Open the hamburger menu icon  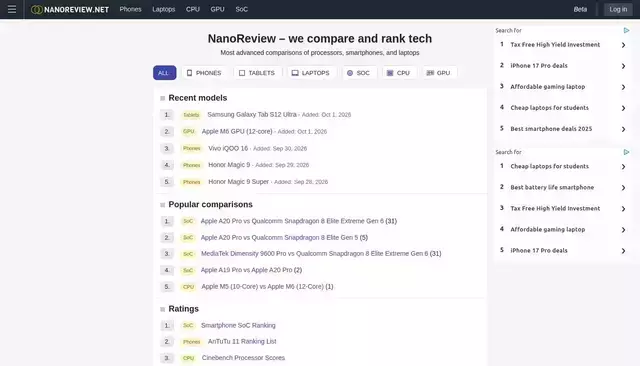[12, 9]
